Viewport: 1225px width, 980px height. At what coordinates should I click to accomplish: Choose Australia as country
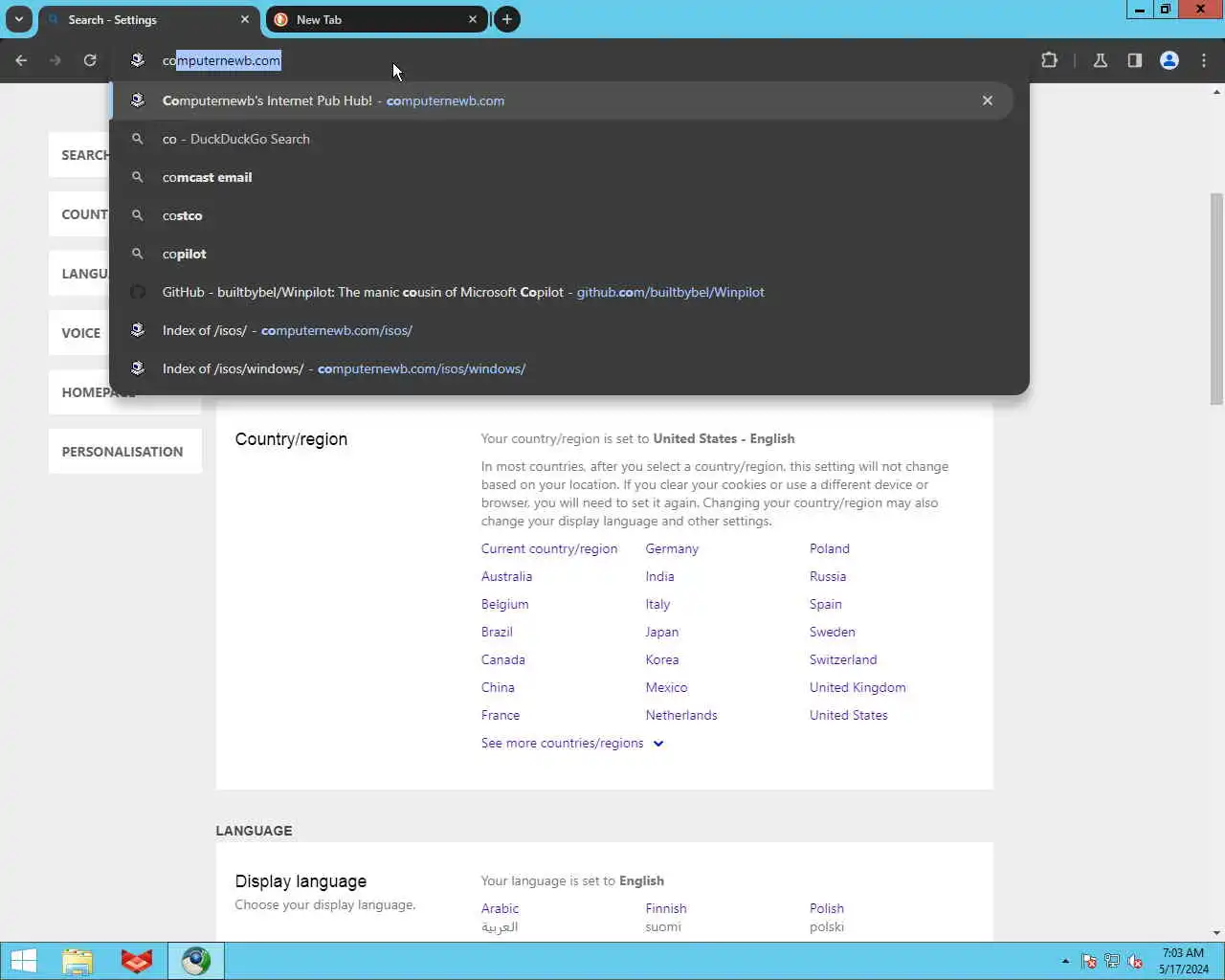pos(506,576)
